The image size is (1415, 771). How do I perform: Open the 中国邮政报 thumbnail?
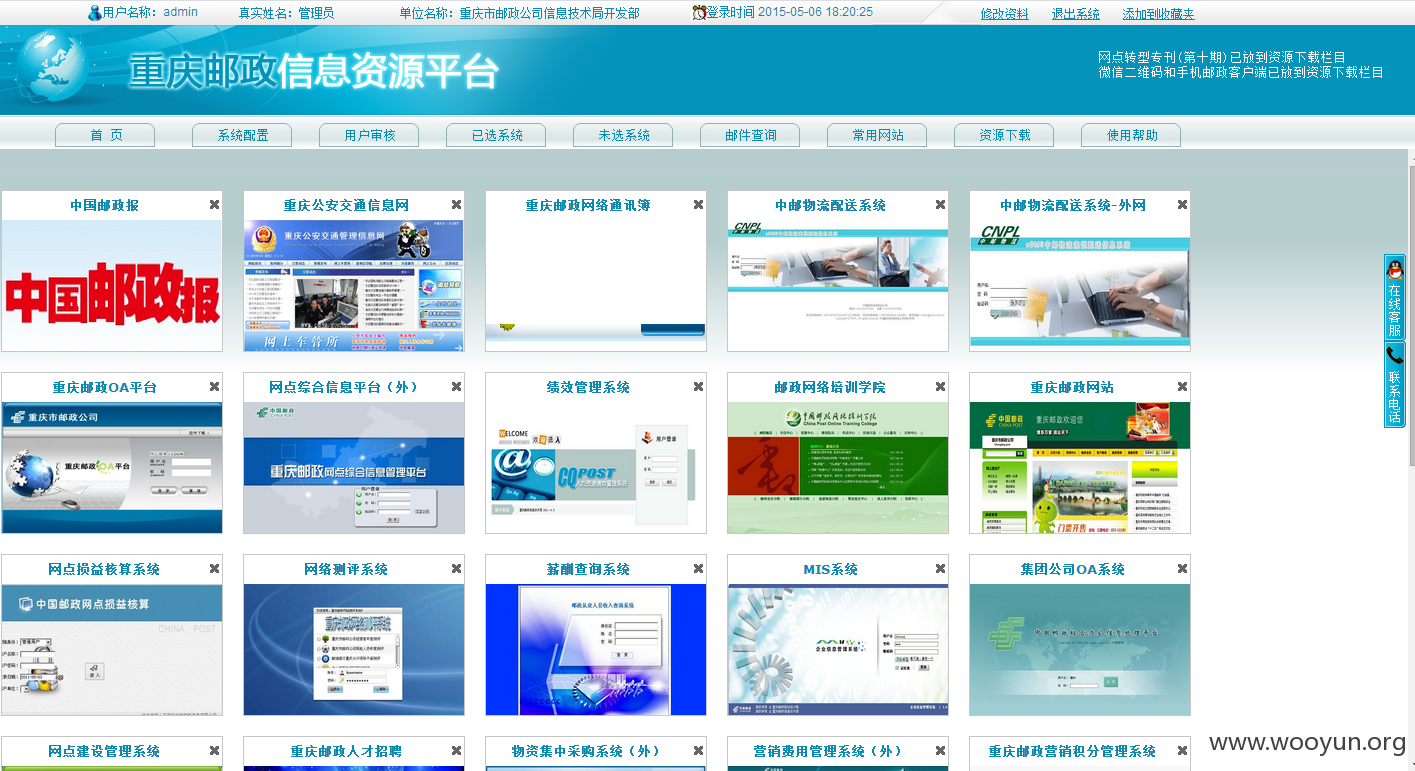[x=112, y=285]
